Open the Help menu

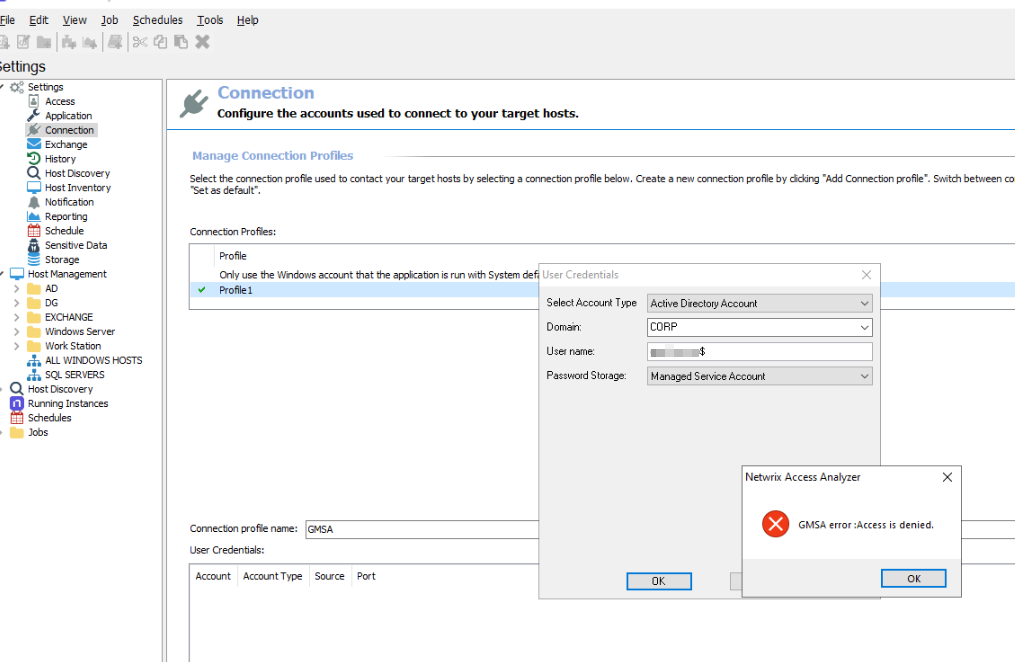(247, 20)
